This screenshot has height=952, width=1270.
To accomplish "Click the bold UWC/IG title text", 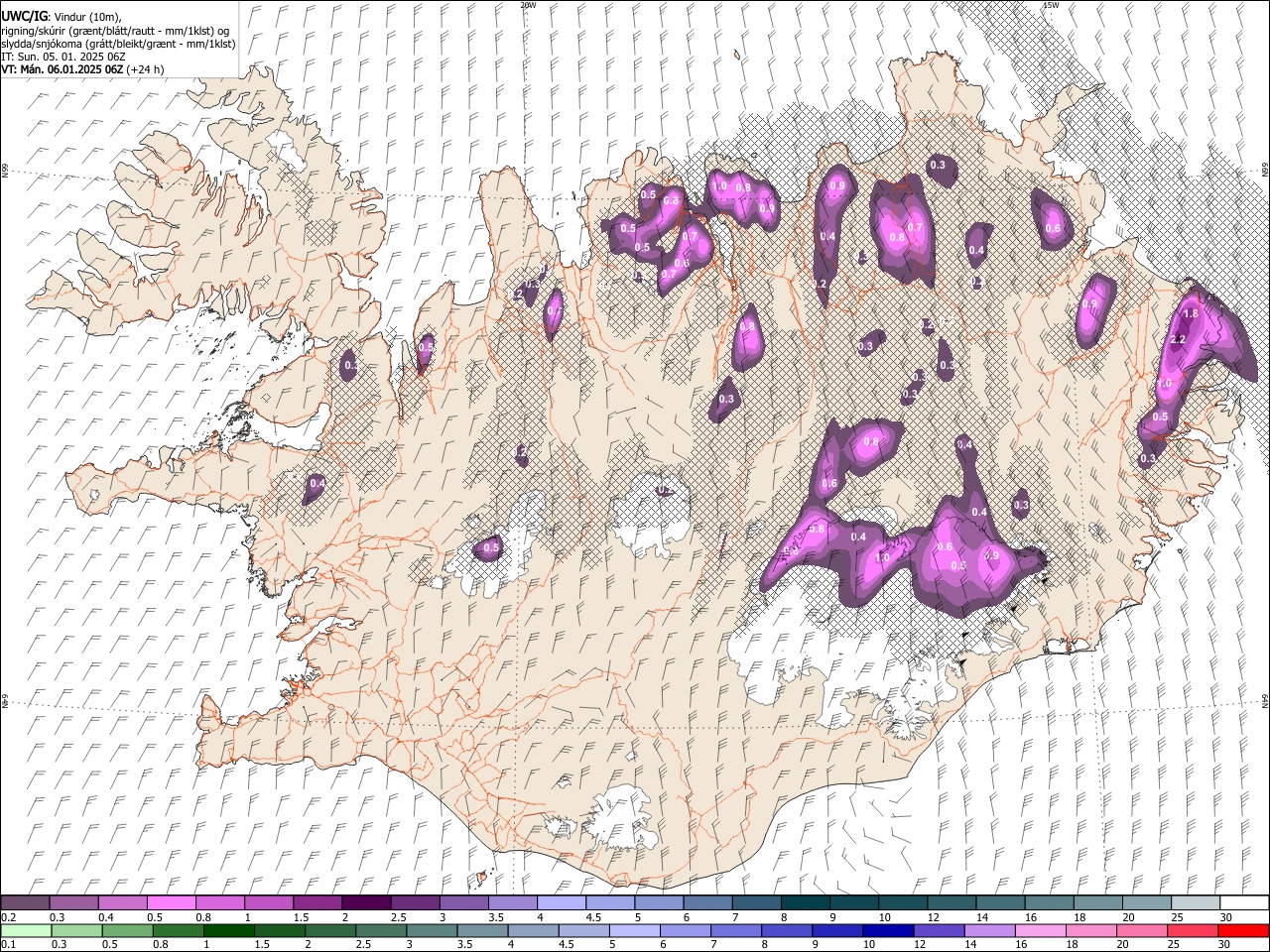I will coord(24,16).
